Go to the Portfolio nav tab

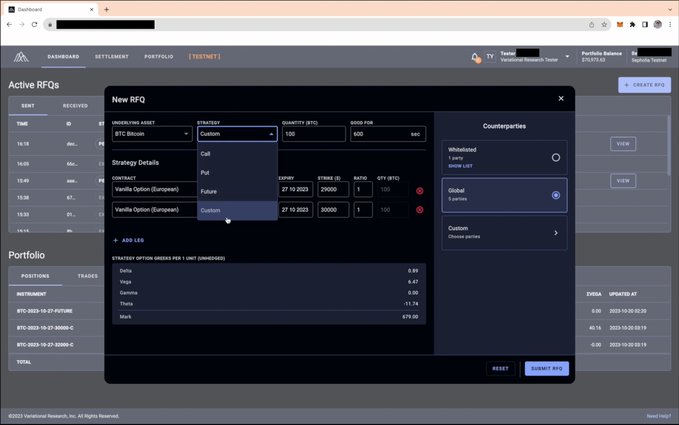[158, 57]
